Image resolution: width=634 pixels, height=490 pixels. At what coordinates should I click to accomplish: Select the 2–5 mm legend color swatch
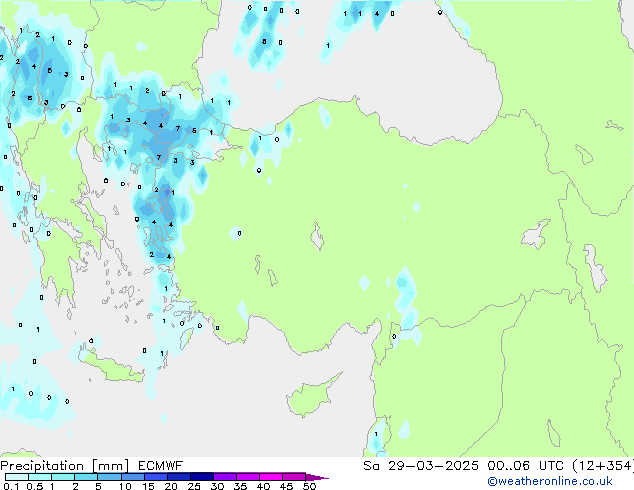[86, 477]
